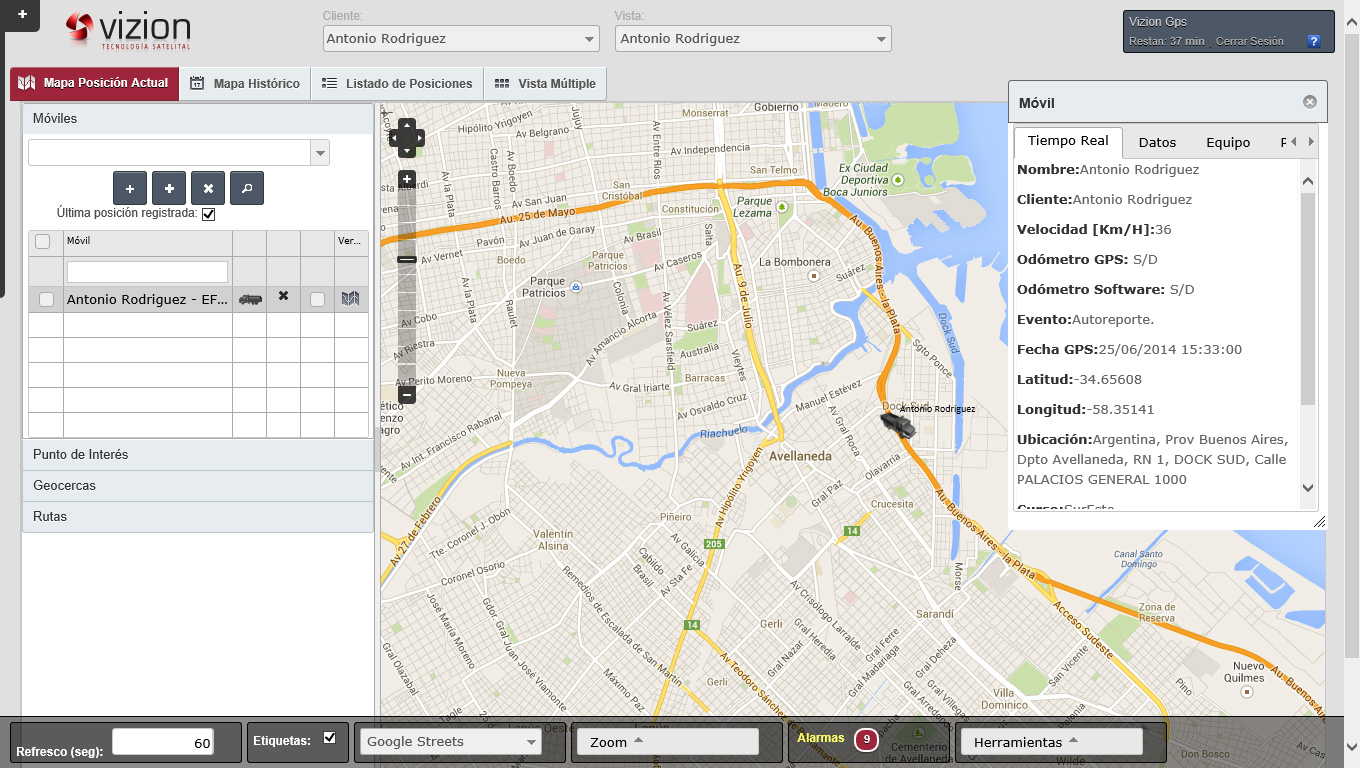Switch to Listado de Posiciones tab
This screenshot has width=1360, height=768.
click(x=397, y=84)
